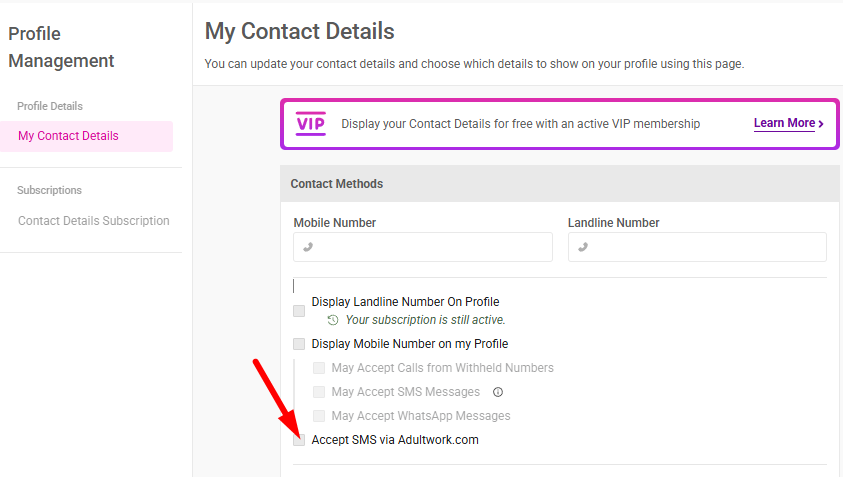
Task: Click the Subscriptions sidebar heading
Action: coord(50,190)
